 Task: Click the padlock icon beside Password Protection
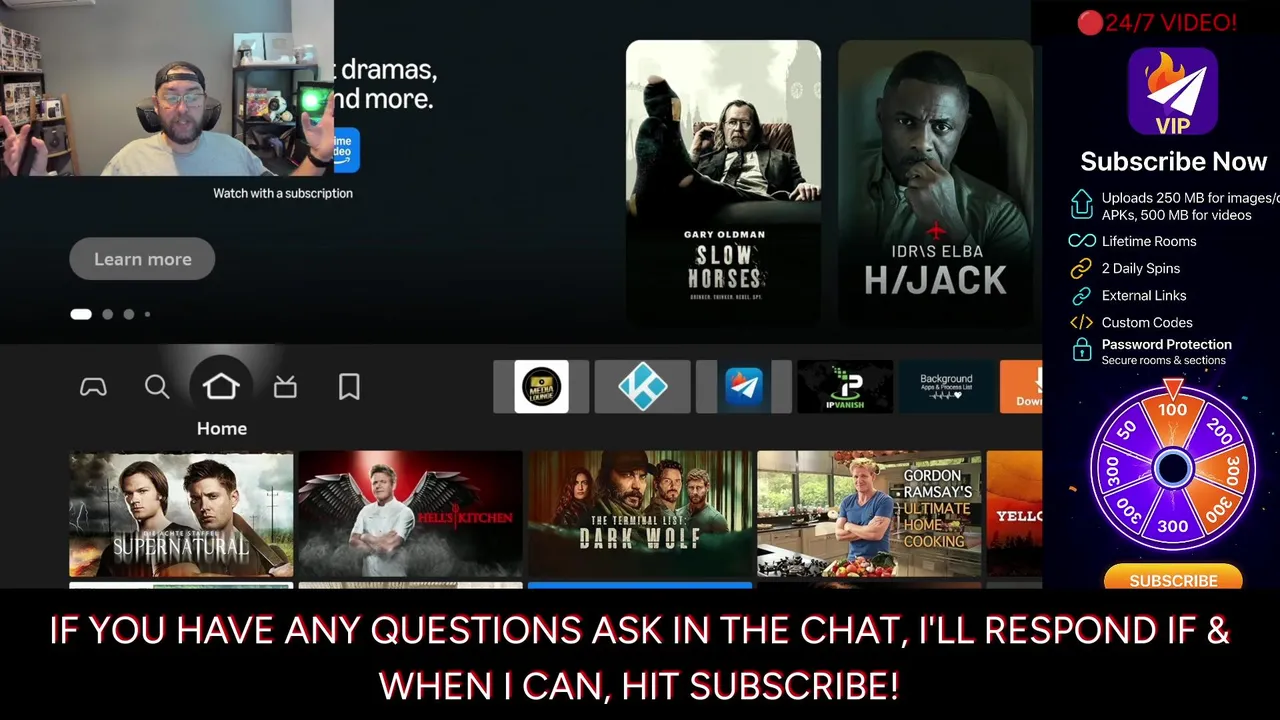(x=1081, y=349)
